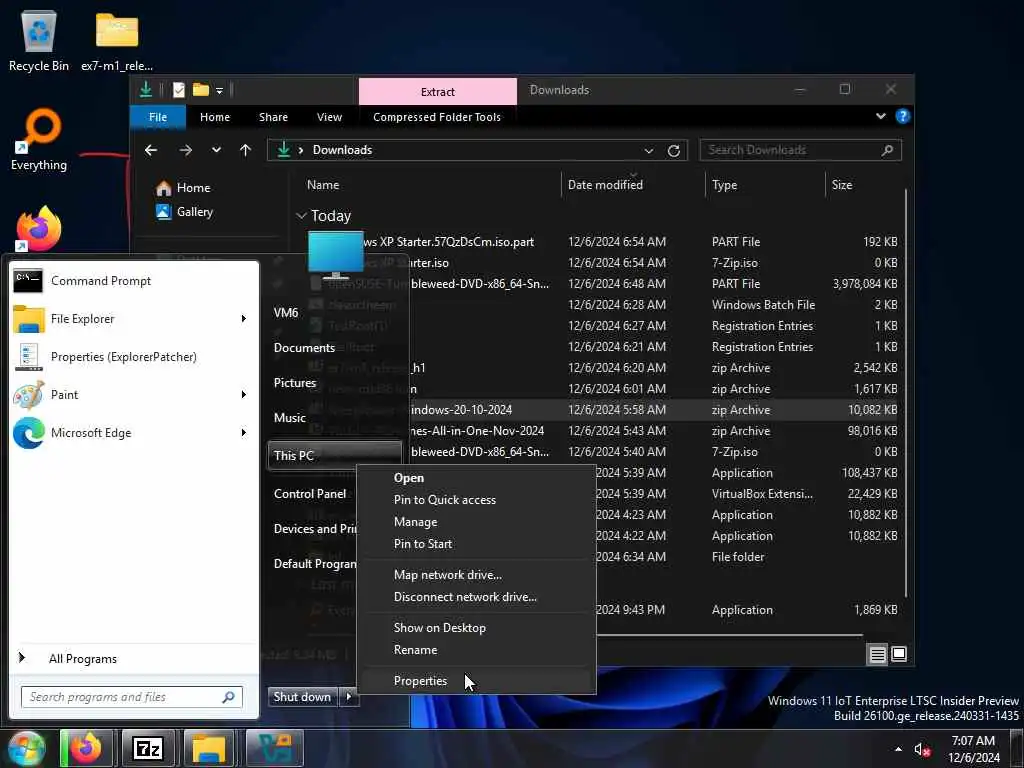Switch to the Share ribbon tab
This screenshot has height=768, width=1024.
point(273,117)
